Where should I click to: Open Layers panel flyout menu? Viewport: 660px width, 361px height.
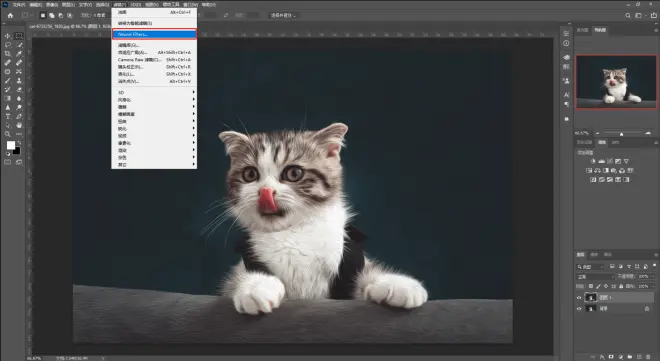pyautogui.click(x=656, y=255)
